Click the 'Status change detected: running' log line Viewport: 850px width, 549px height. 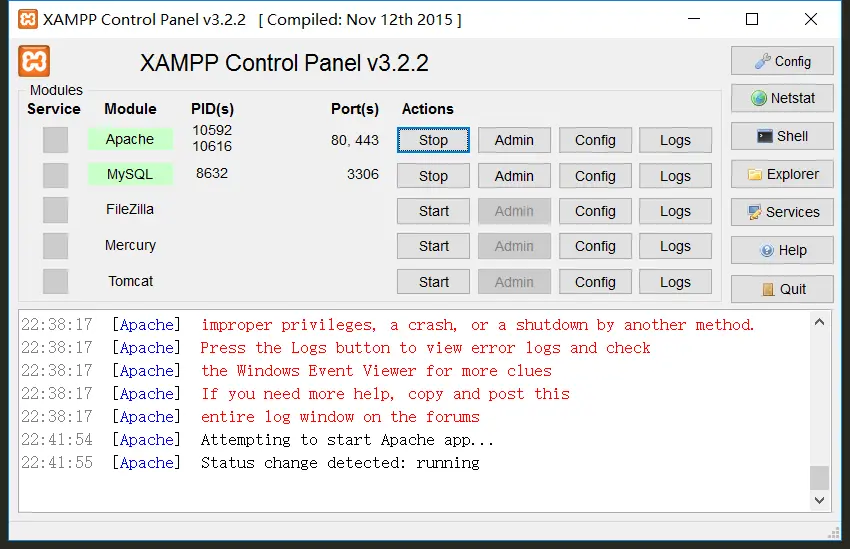[x=340, y=463]
